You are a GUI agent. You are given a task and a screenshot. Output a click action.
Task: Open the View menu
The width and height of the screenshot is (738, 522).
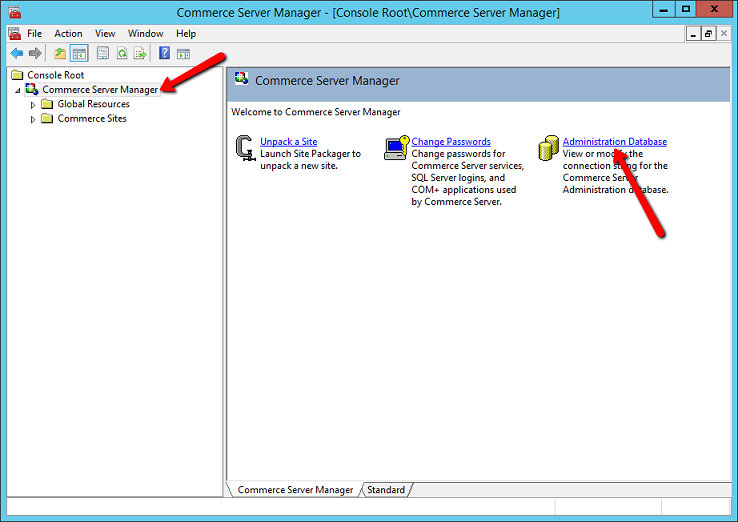click(x=105, y=33)
